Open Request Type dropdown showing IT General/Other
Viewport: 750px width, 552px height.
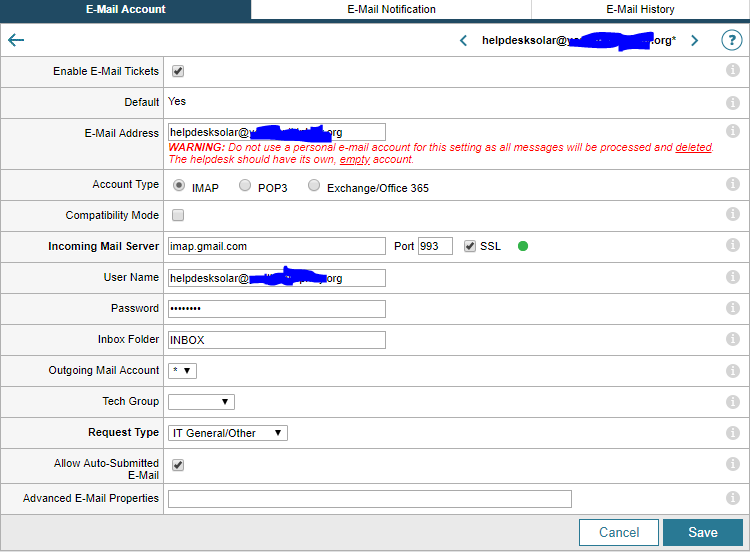228,433
